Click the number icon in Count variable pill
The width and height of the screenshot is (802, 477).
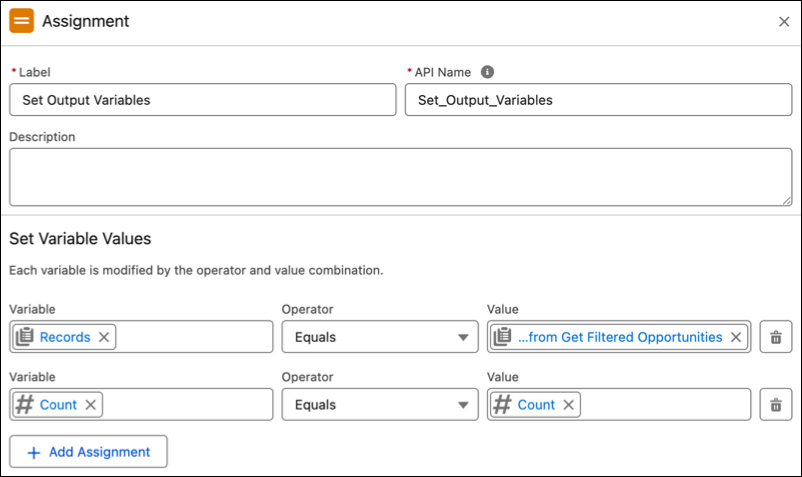25,404
